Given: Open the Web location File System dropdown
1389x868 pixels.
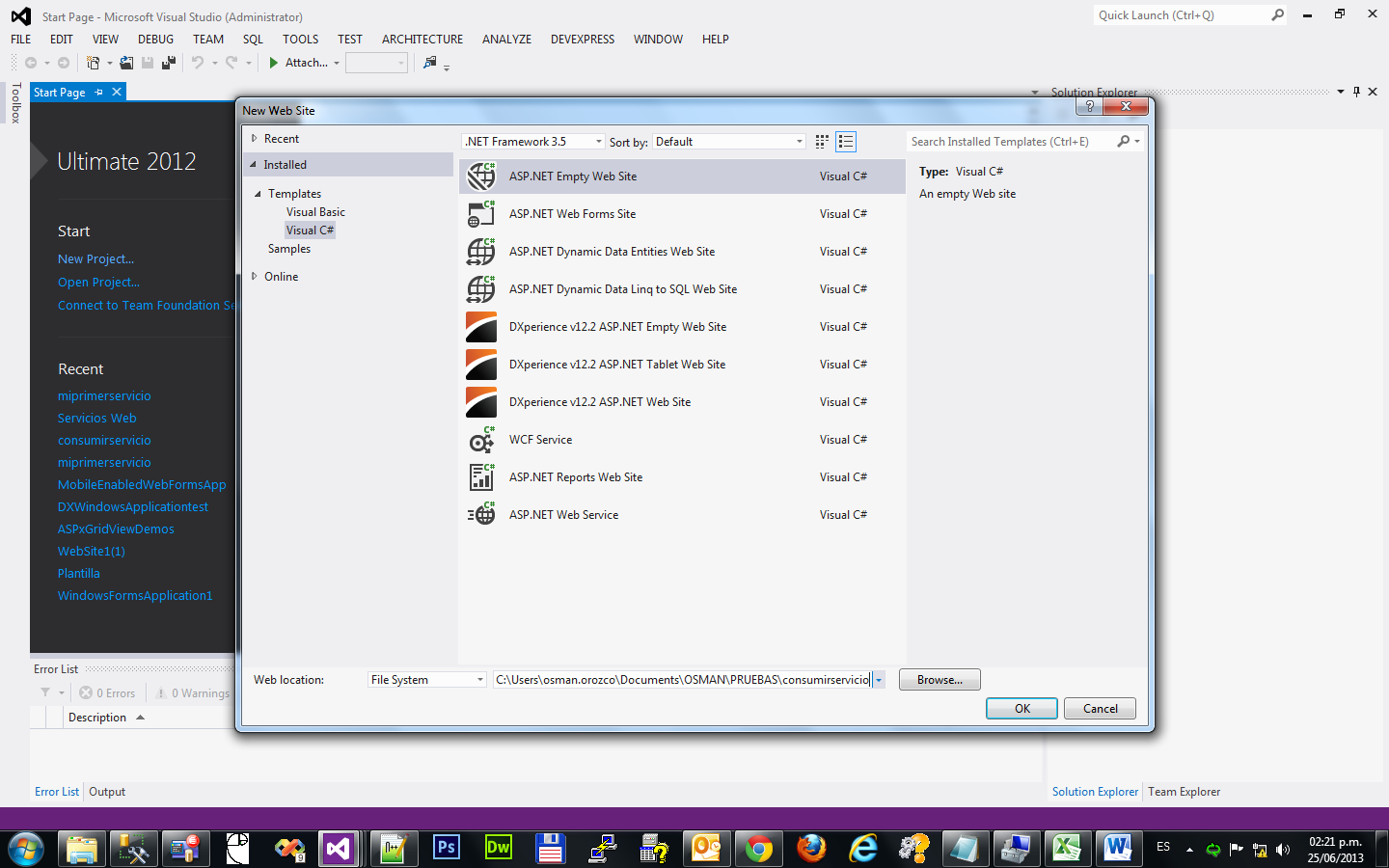Looking at the screenshot, I should (x=427, y=680).
